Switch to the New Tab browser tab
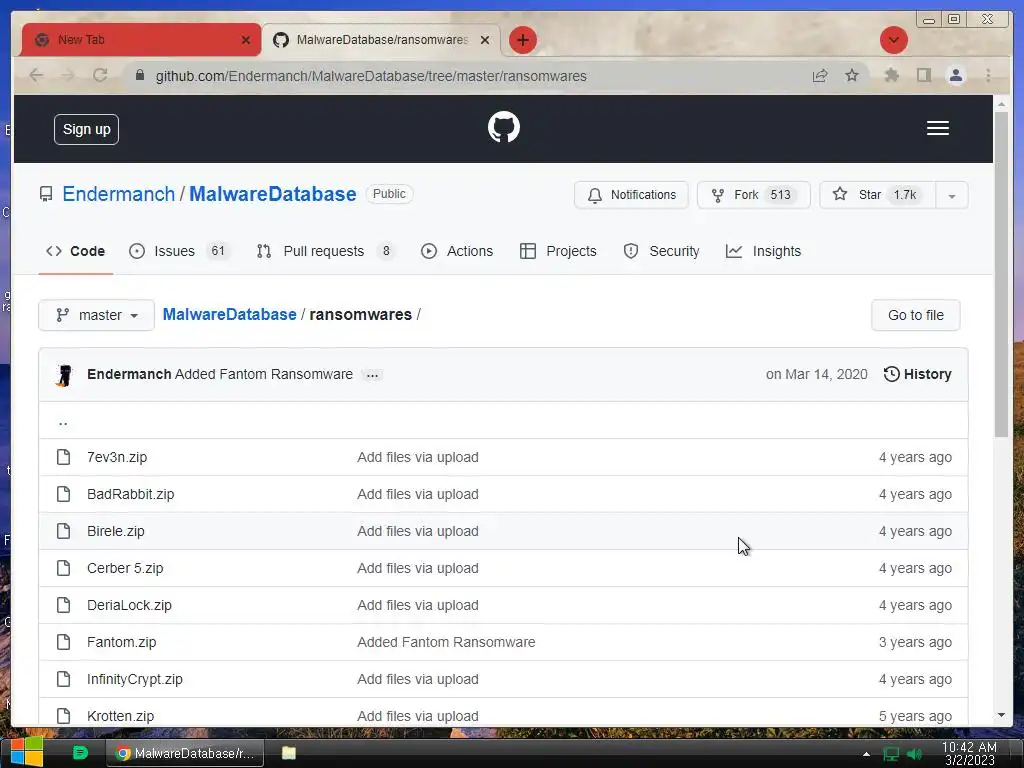The image size is (1024, 768). pos(140,40)
